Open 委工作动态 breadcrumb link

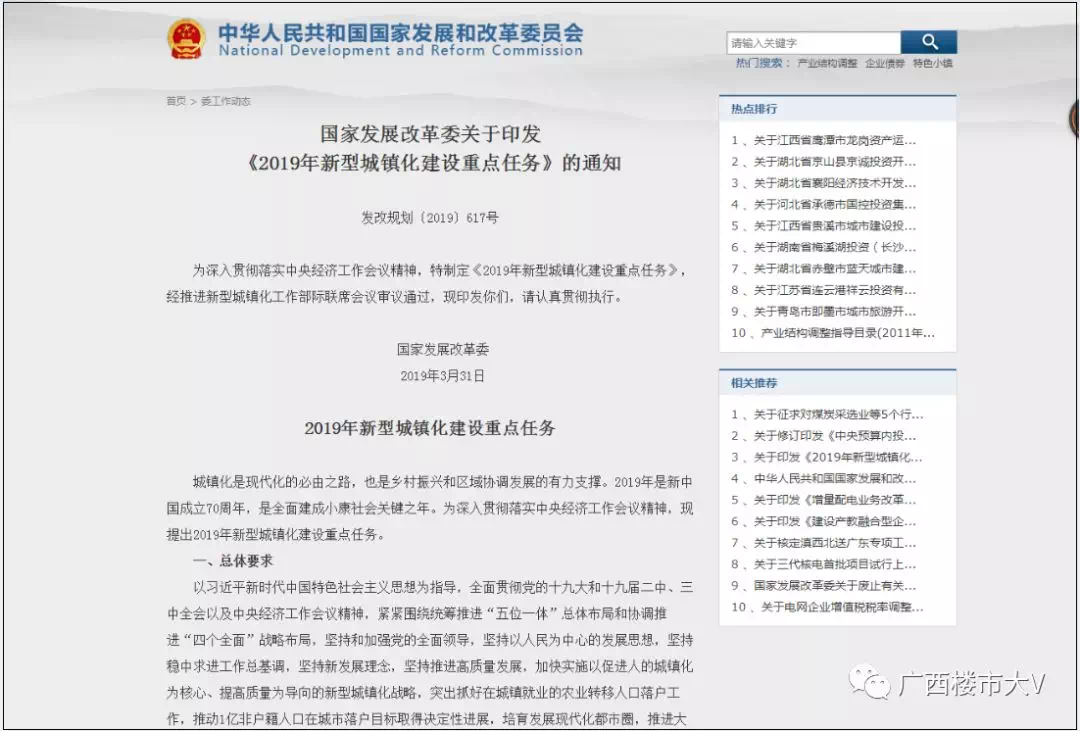coord(225,101)
